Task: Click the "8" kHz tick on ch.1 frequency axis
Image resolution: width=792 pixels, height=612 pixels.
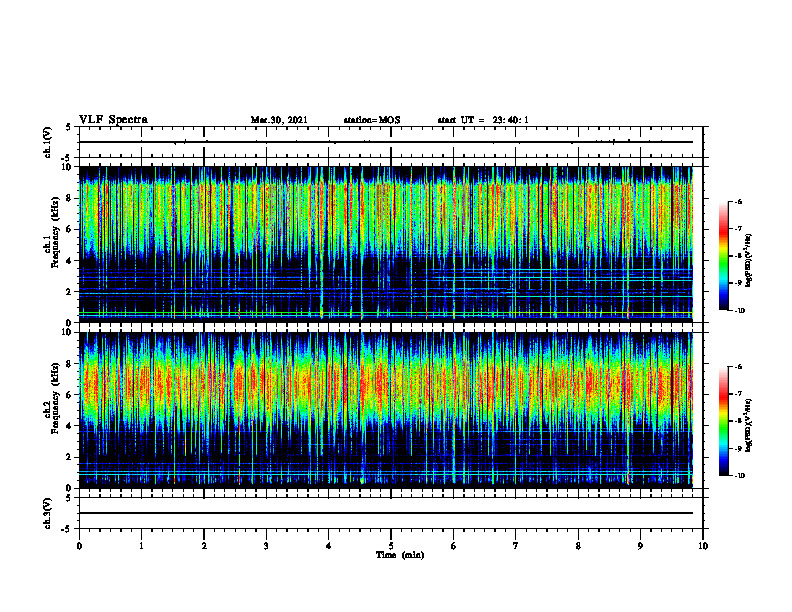Action: (x=70, y=198)
